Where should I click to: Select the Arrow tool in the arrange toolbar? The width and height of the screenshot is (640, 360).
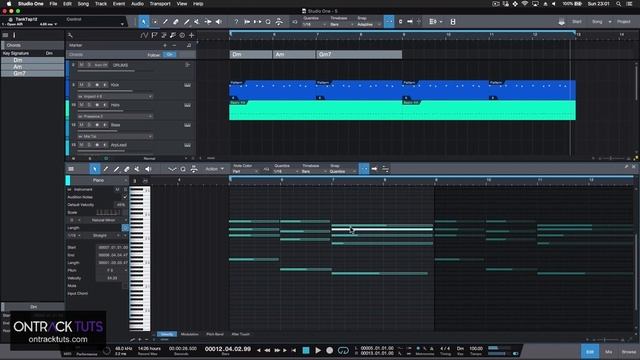(144, 22)
